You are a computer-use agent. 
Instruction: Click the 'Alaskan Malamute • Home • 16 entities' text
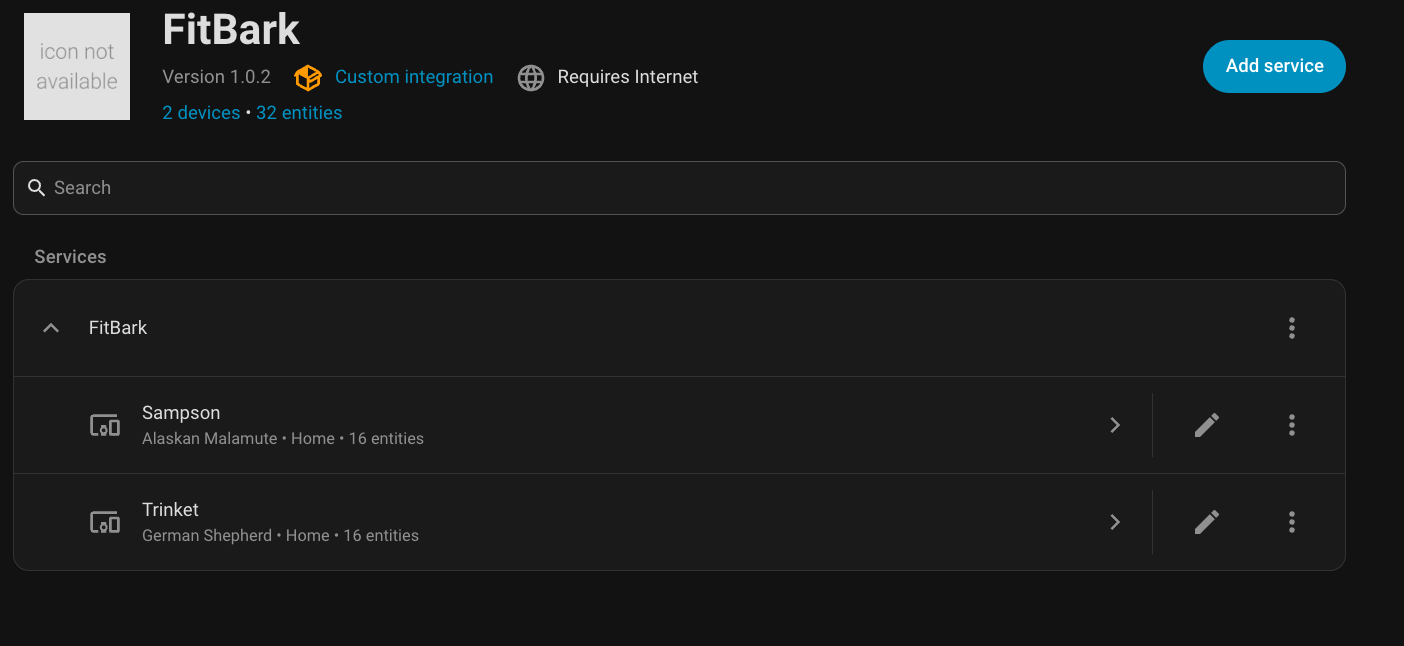[x=283, y=439]
